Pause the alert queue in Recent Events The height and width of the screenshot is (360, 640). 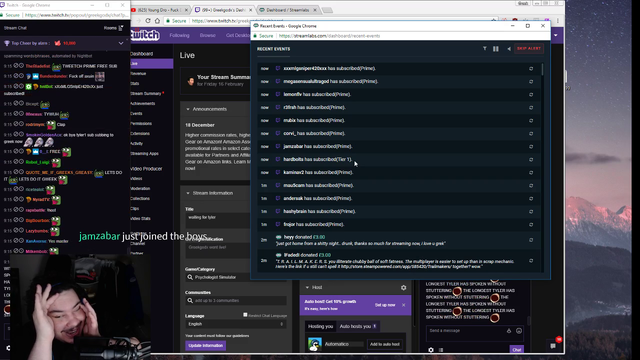coord(496,49)
